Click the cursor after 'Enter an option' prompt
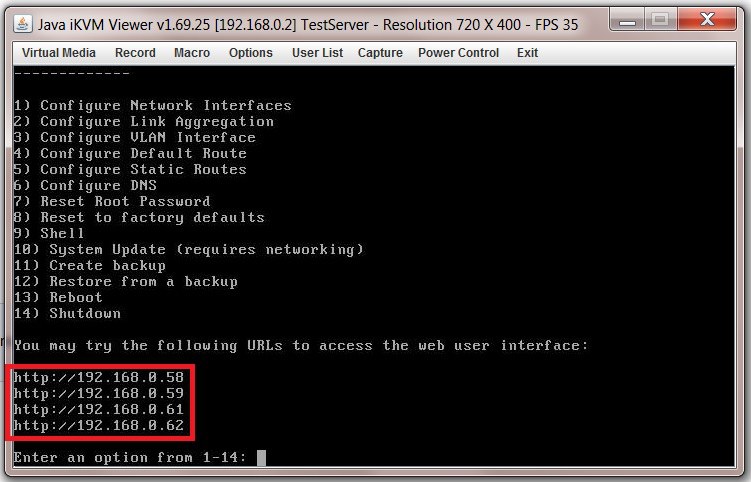Viewport: 751px width, 482px height. click(x=261, y=458)
